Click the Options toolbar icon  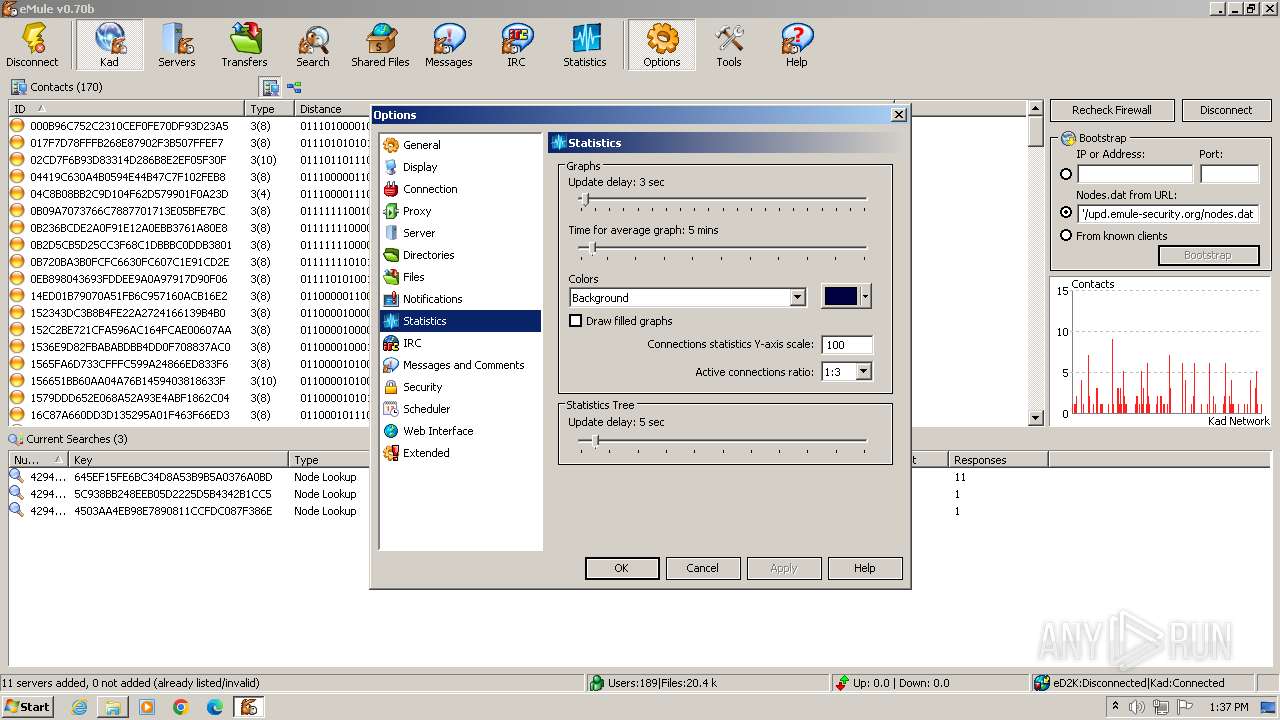tap(661, 45)
